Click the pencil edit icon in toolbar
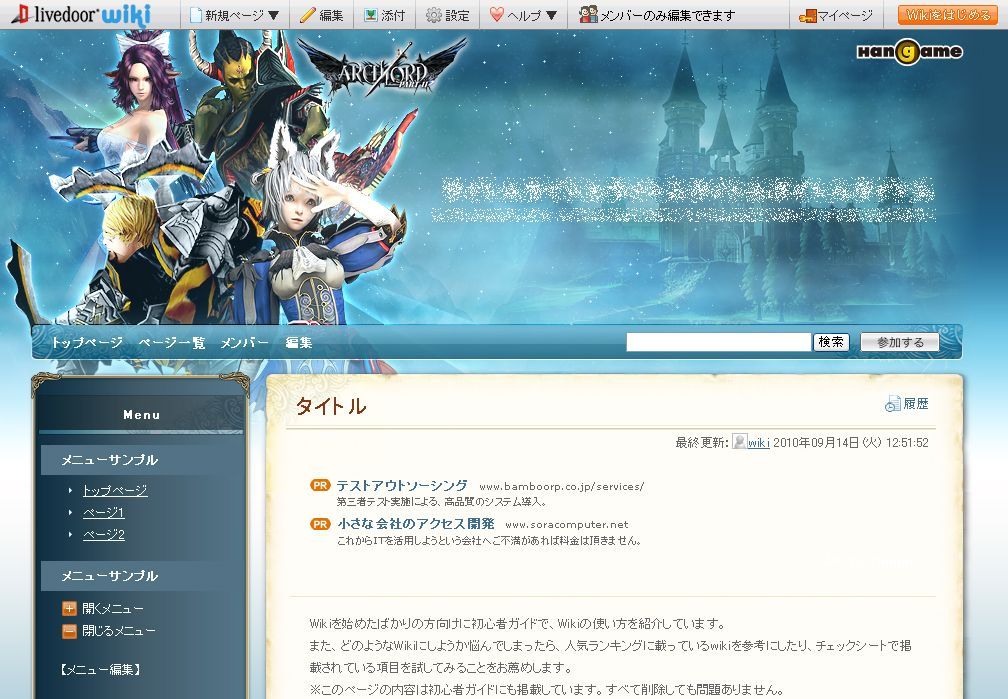Image resolution: width=1008 pixels, height=699 pixels. 308,15
